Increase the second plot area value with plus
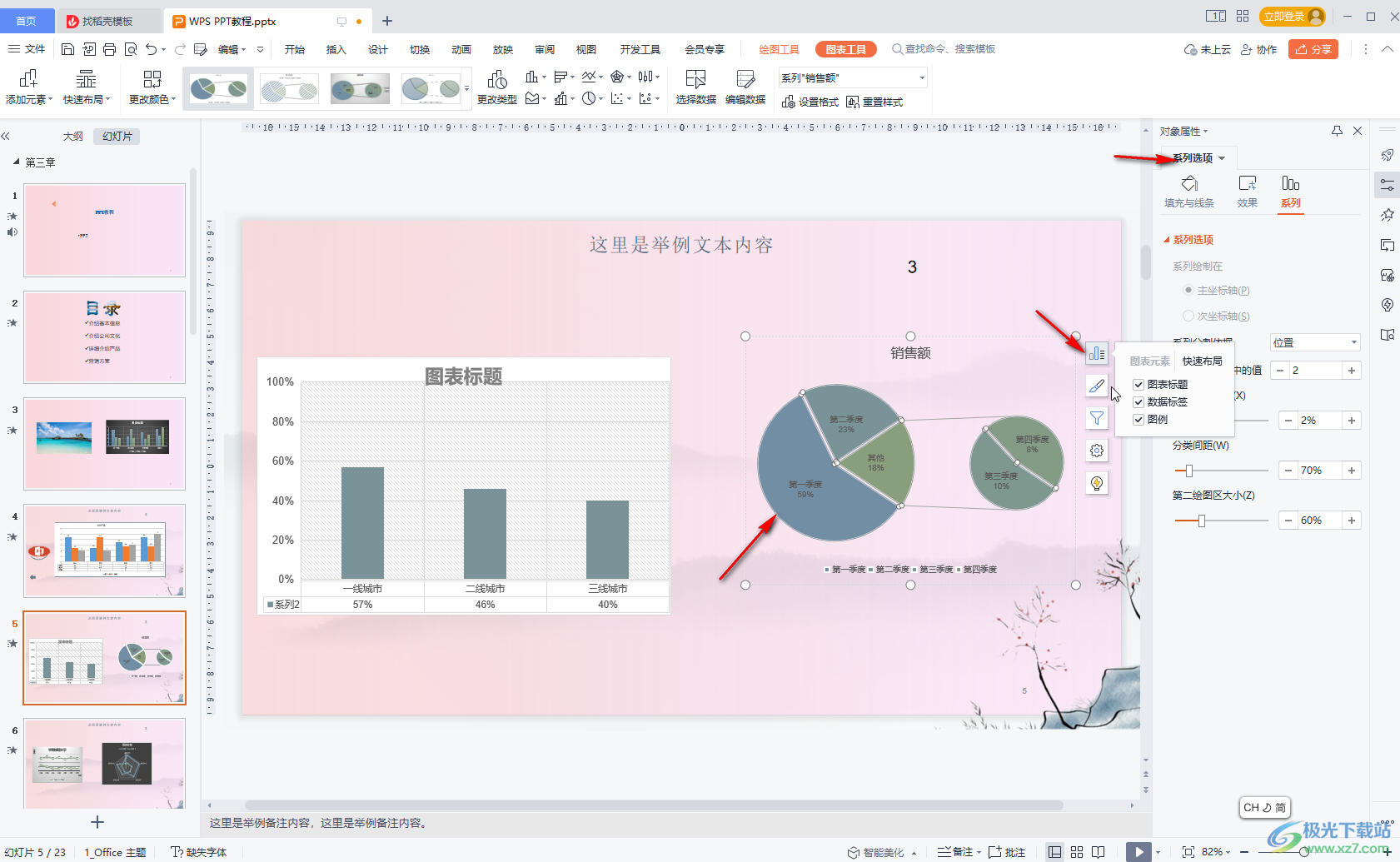 click(x=1352, y=521)
